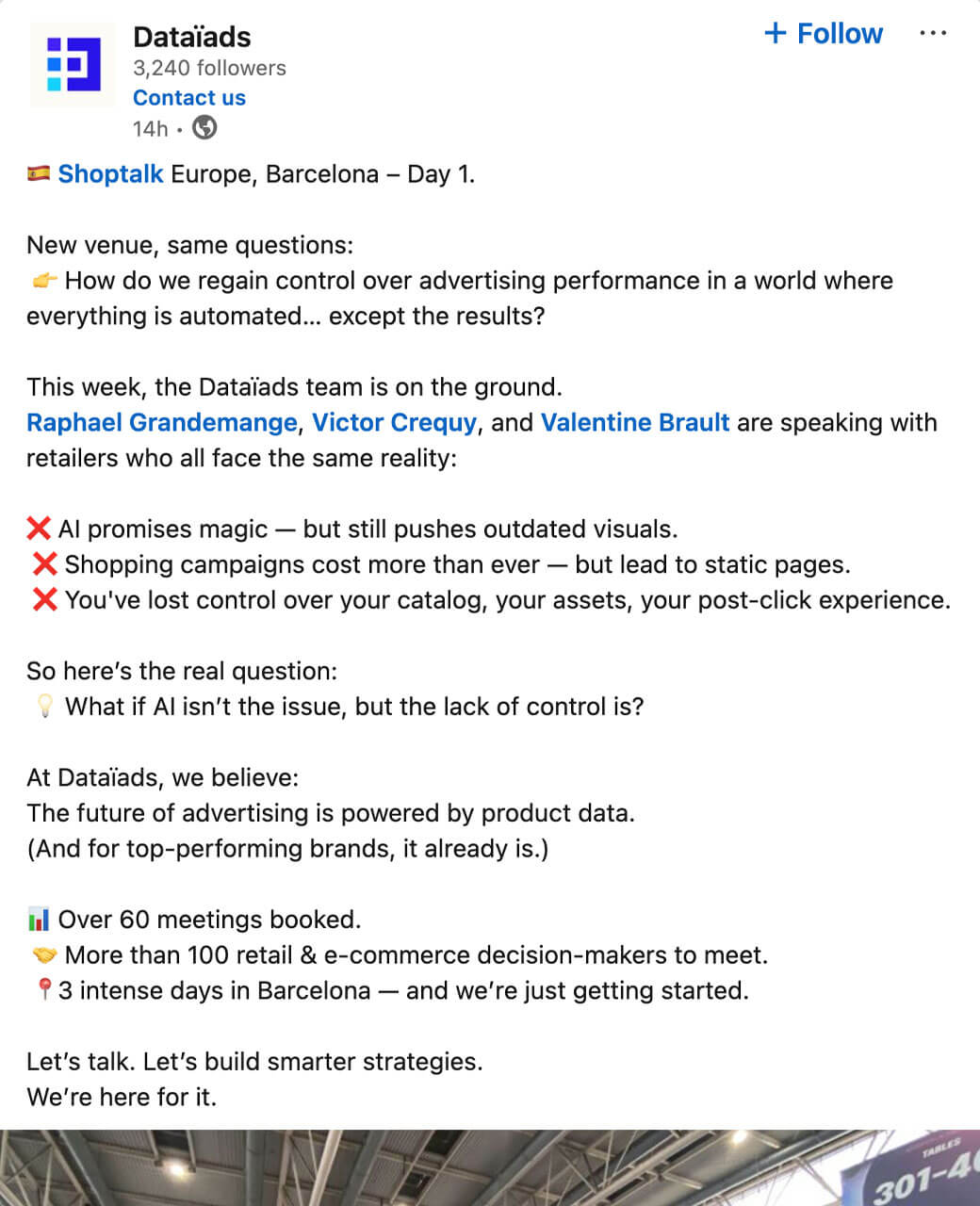Click the handshake emoji
Image resolution: width=980 pixels, height=1206 pixels.
coord(44,954)
